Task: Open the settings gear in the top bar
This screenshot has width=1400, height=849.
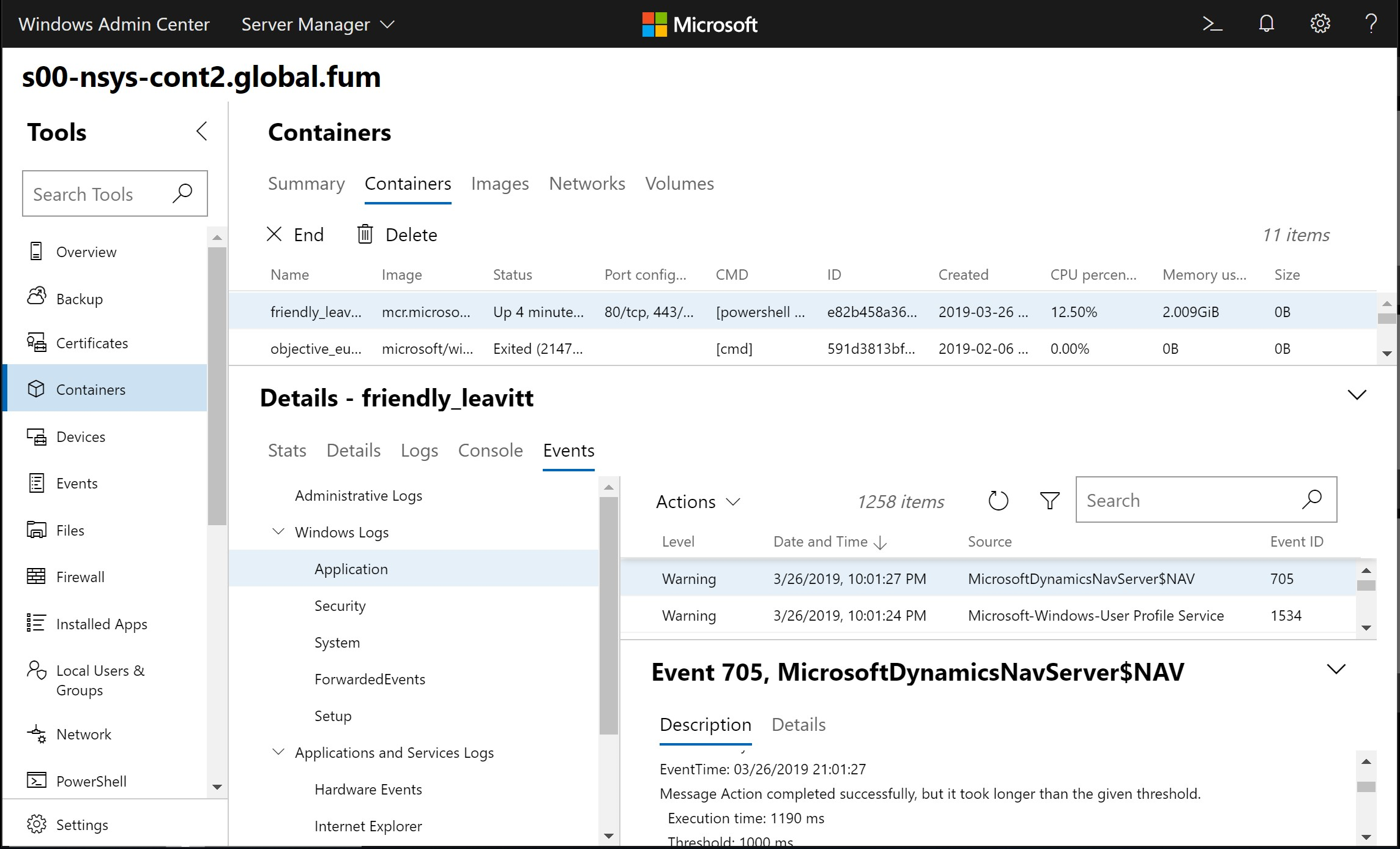Action: pos(1320,24)
